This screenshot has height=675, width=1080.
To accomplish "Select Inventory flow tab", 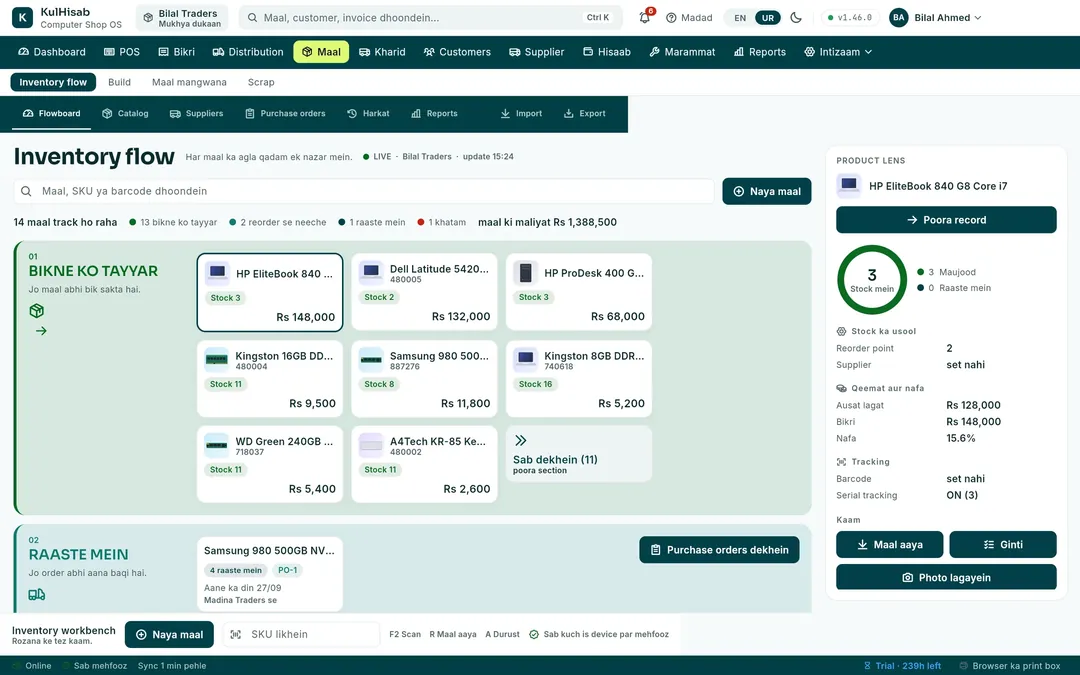I will [x=53, y=82].
